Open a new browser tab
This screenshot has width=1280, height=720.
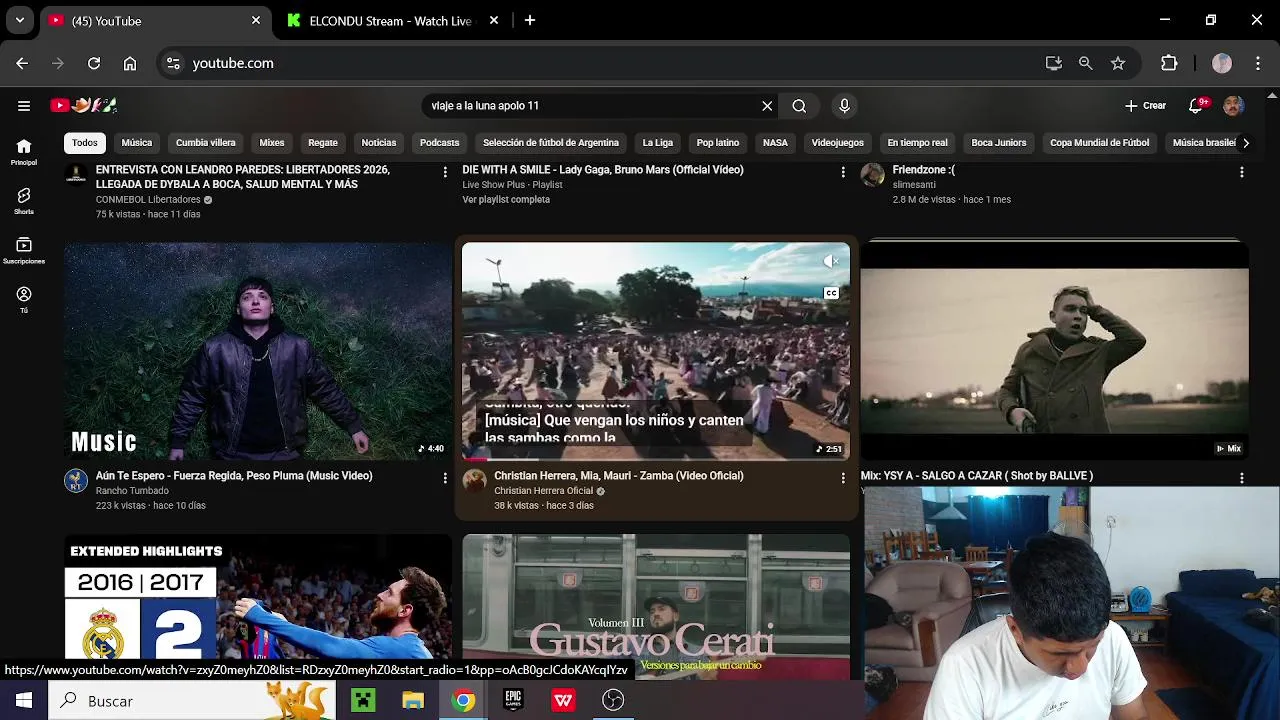pos(530,20)
